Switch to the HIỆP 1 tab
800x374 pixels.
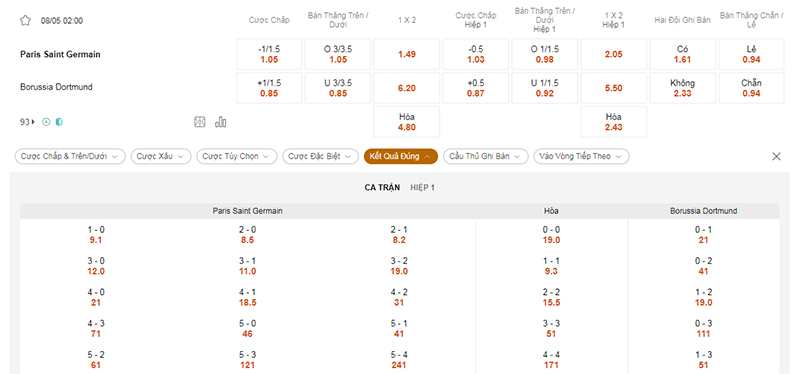pos(422,188)
